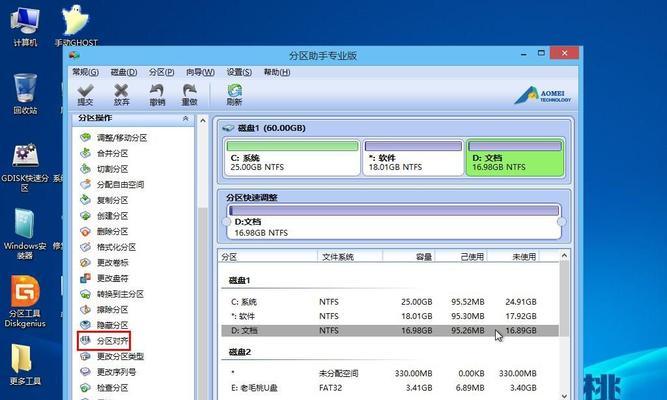Click the D:文档 quick adjust bar
Screen dimensions: 667x400
(x=394, y=221)
